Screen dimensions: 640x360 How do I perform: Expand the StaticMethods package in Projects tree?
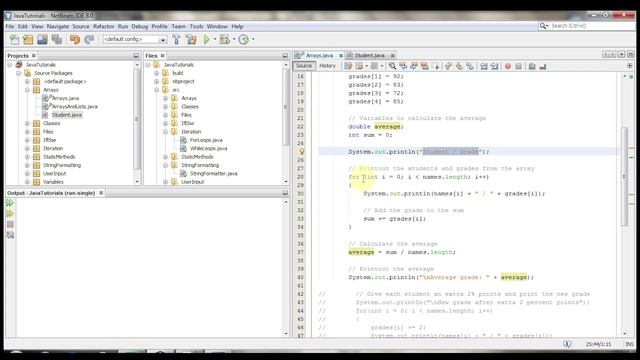pos(27,157)
